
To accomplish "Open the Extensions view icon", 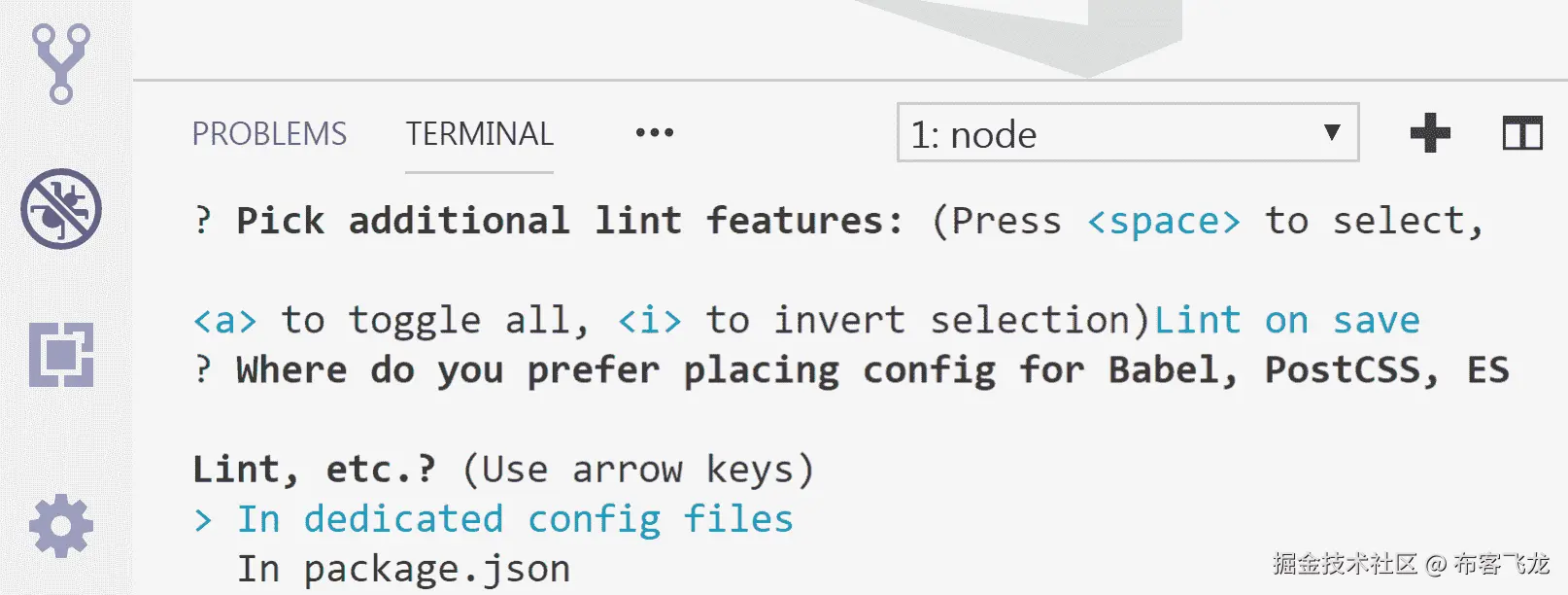I will click(x=61, y=355).
